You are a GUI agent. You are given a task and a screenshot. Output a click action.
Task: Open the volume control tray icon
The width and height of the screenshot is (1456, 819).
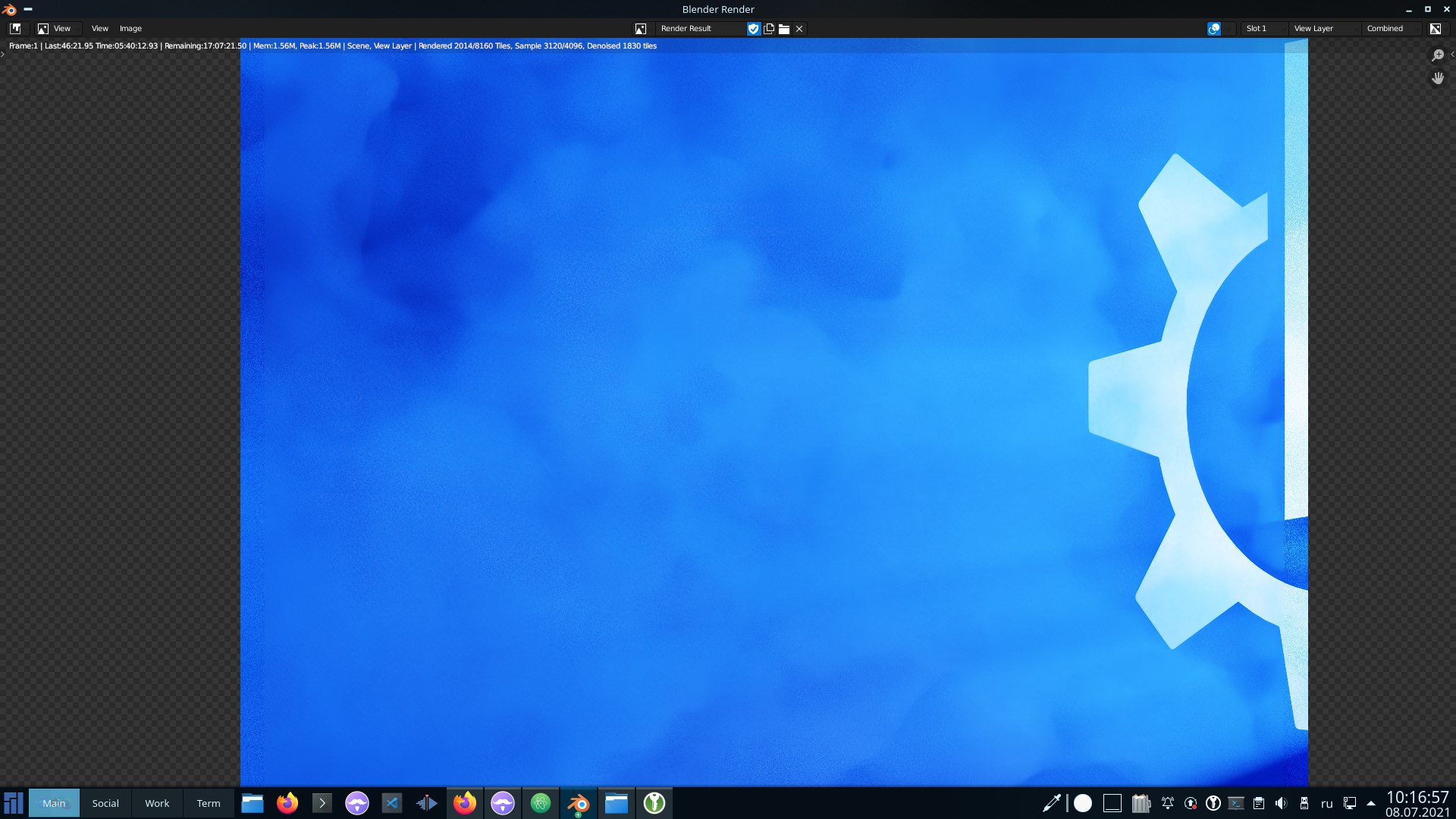(x=1282, y=803)
